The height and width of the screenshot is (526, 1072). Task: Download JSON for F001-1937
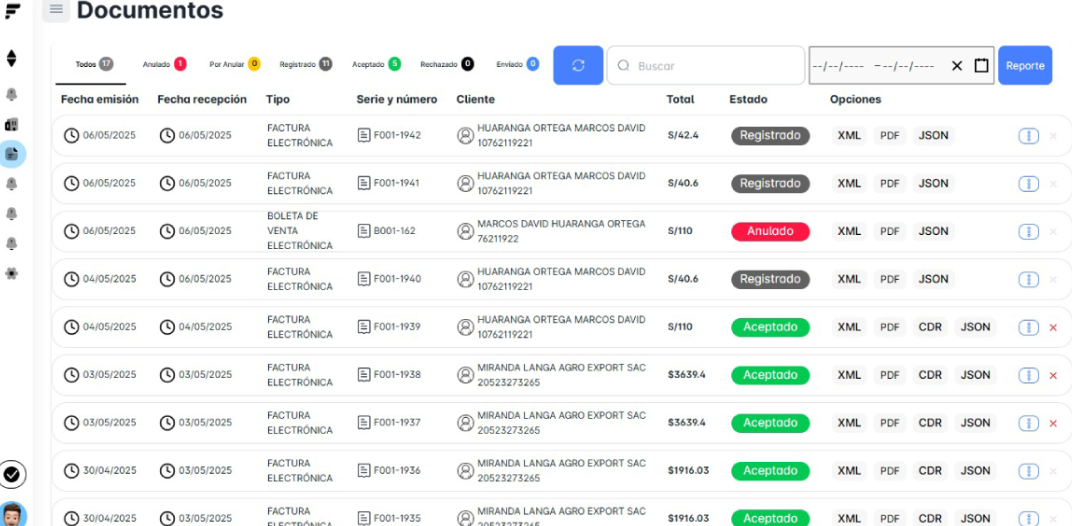(976, 423)
